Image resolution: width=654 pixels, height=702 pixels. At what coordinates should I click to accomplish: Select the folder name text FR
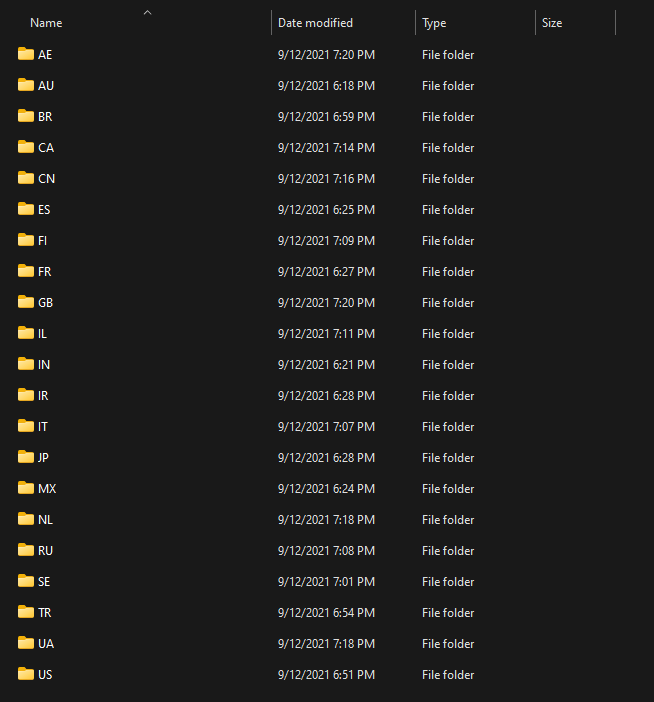point(44,271)
